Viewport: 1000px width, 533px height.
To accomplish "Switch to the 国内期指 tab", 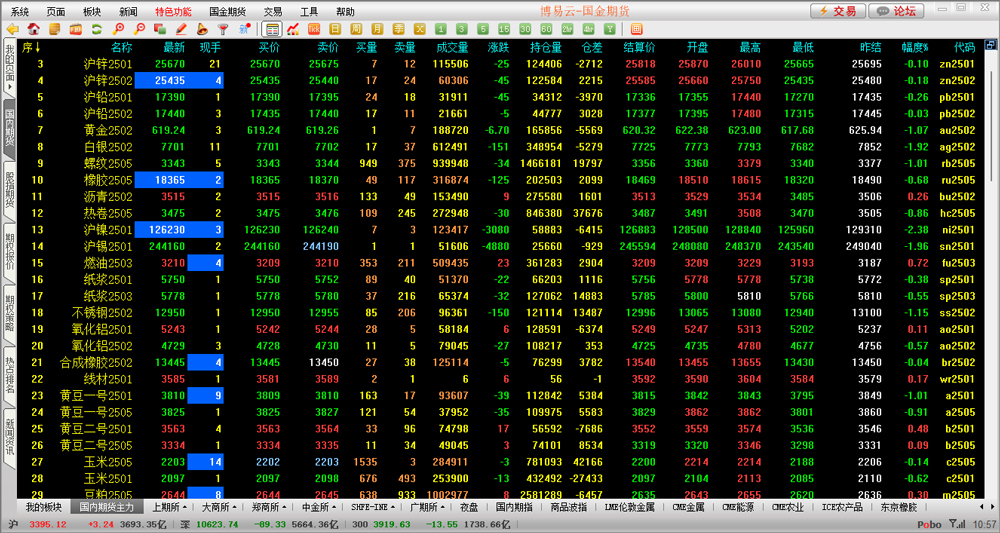I will [x=514, y=507].
